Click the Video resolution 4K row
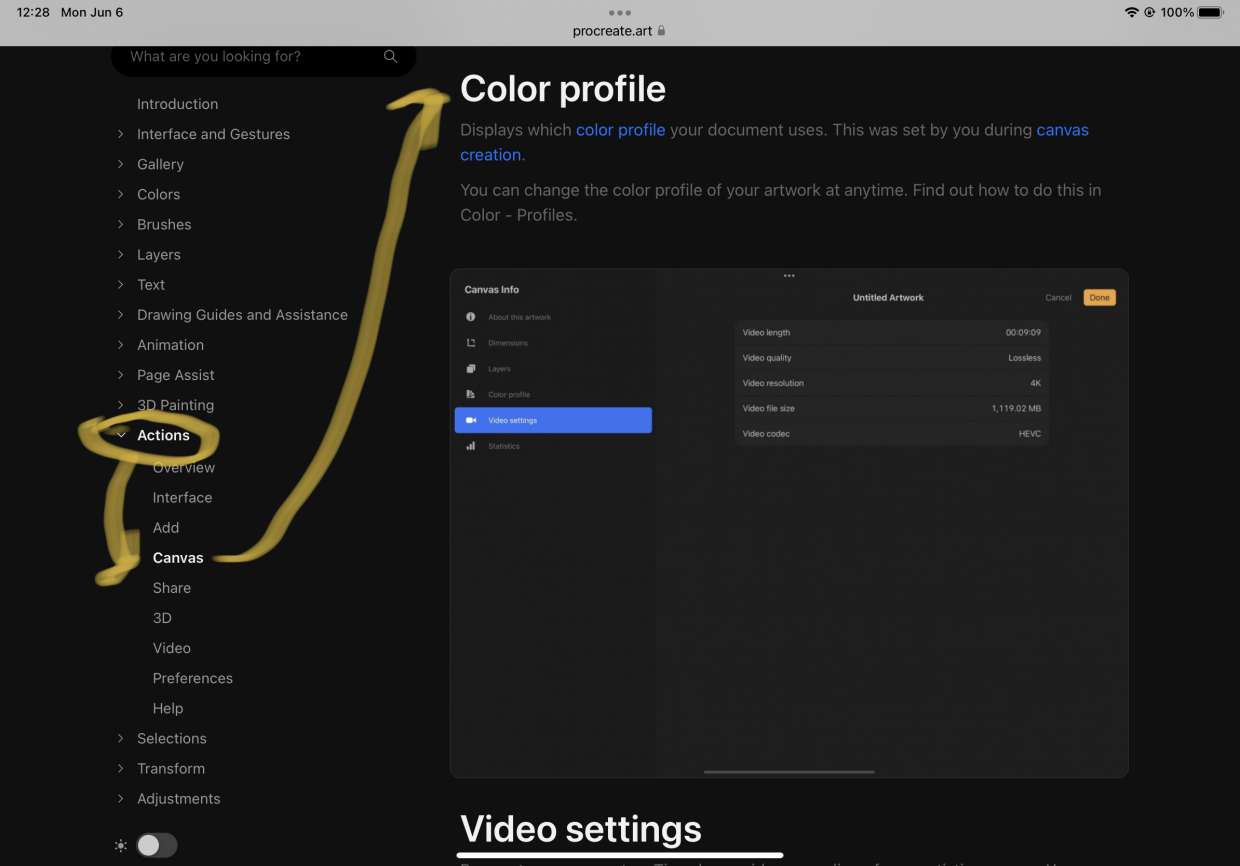The width and height of the screenshot is (1240, 866). click(891, 383)
